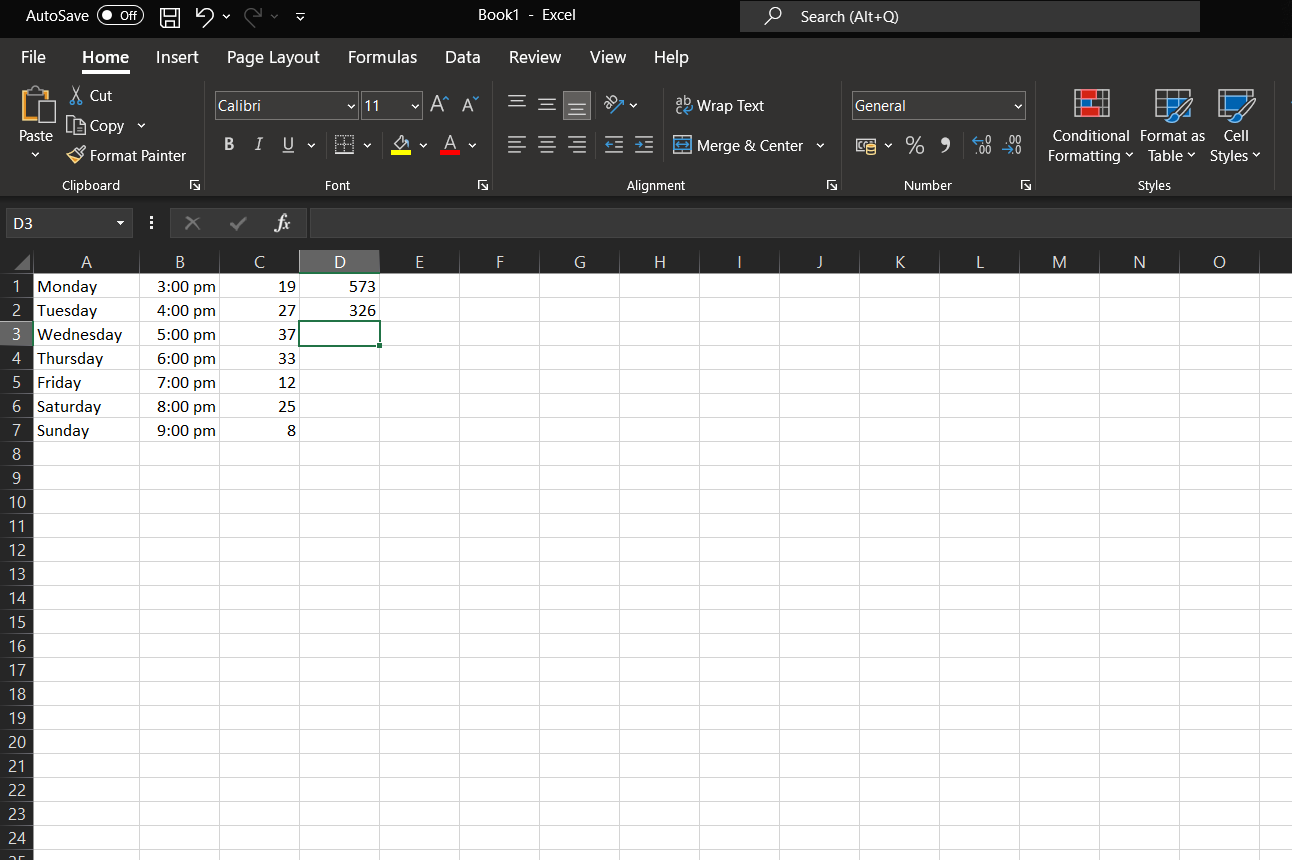The width and height of the screenshot is (1292, 860).
Task: Open Fill Color palette arrow
Action: 423,145
